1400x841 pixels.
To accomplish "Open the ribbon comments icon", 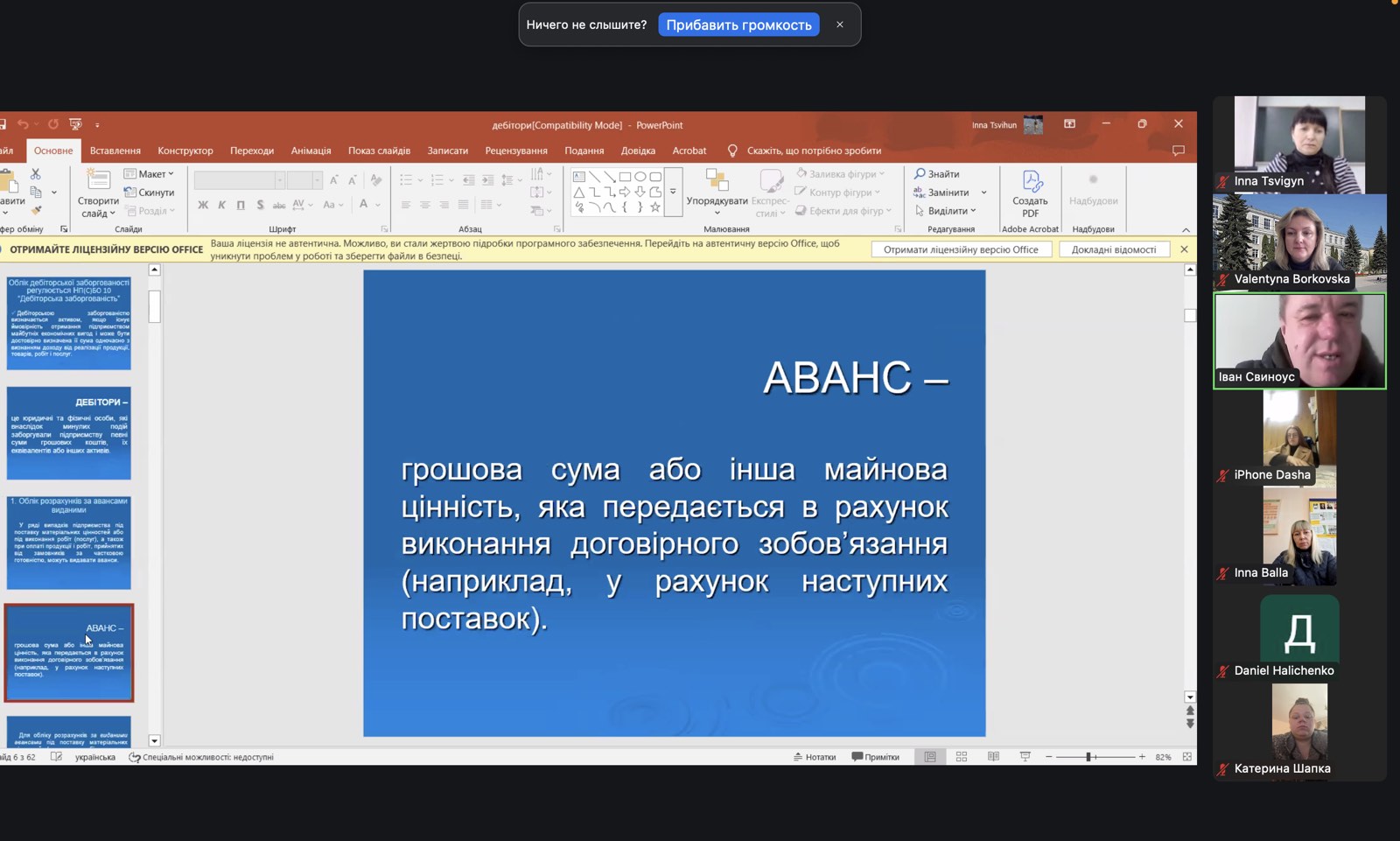I will 1178,151.
